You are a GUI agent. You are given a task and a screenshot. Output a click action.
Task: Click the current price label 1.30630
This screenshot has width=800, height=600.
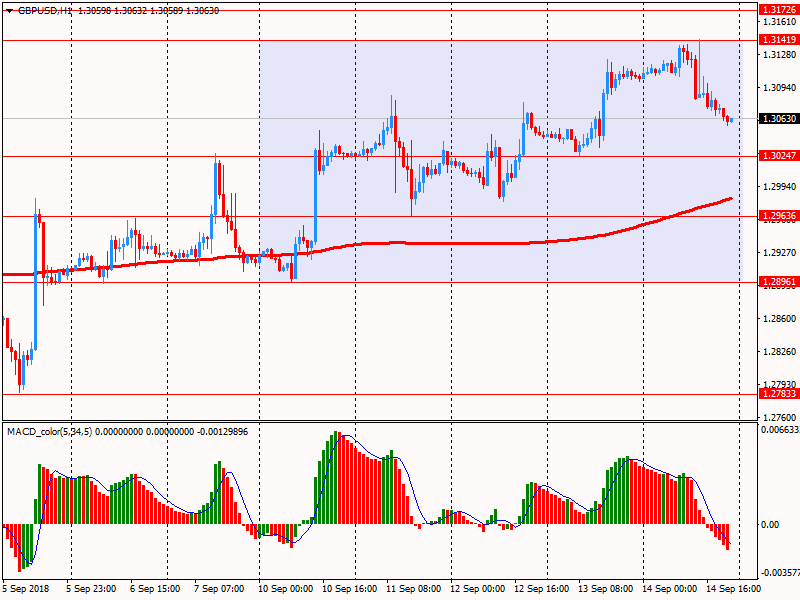pos(779,118)
